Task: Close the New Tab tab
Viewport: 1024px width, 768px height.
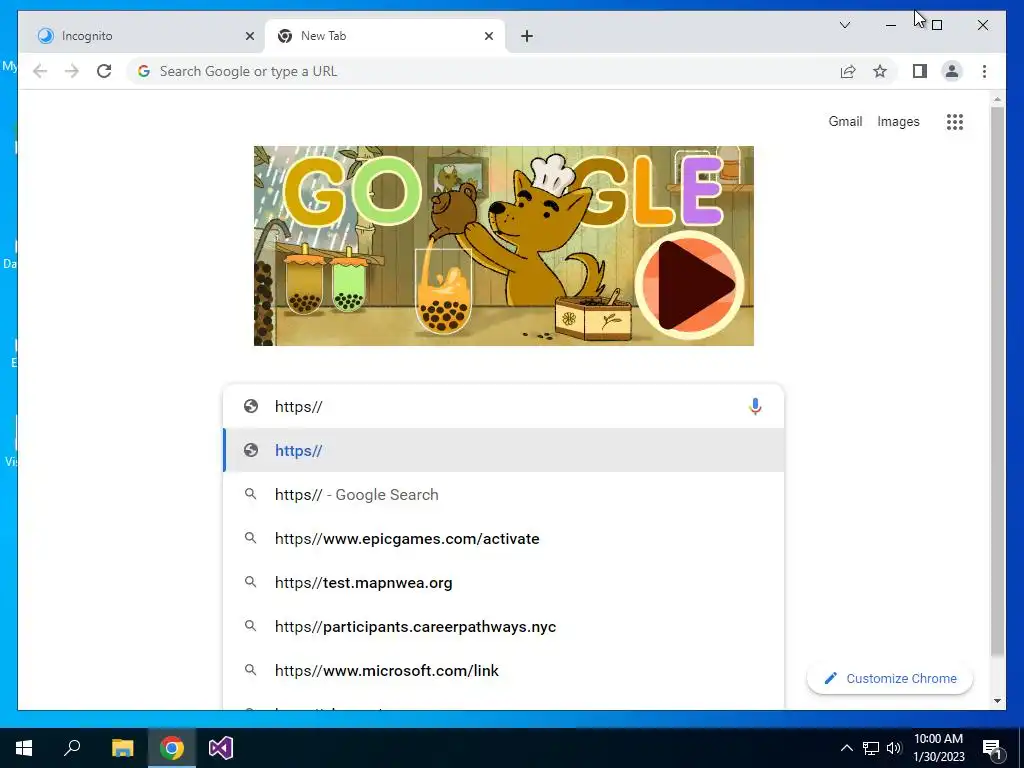Action: pos(488,36)
